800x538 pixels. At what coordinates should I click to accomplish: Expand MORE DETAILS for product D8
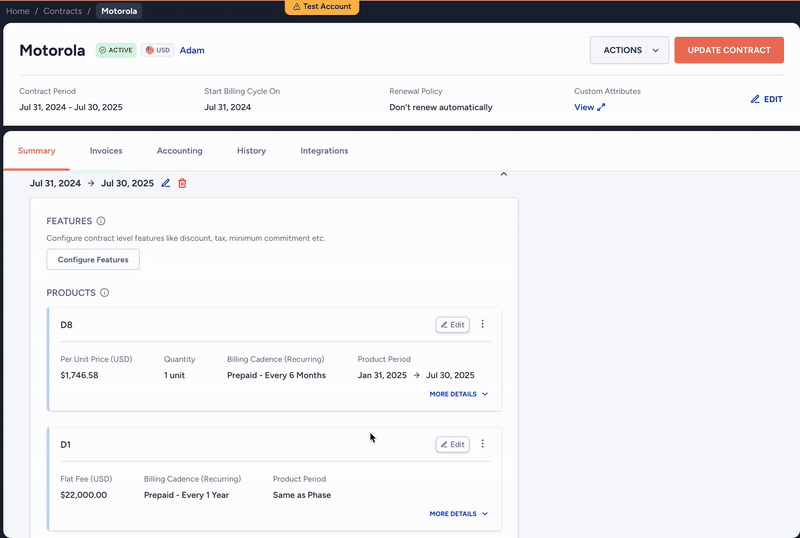point(459,394)
